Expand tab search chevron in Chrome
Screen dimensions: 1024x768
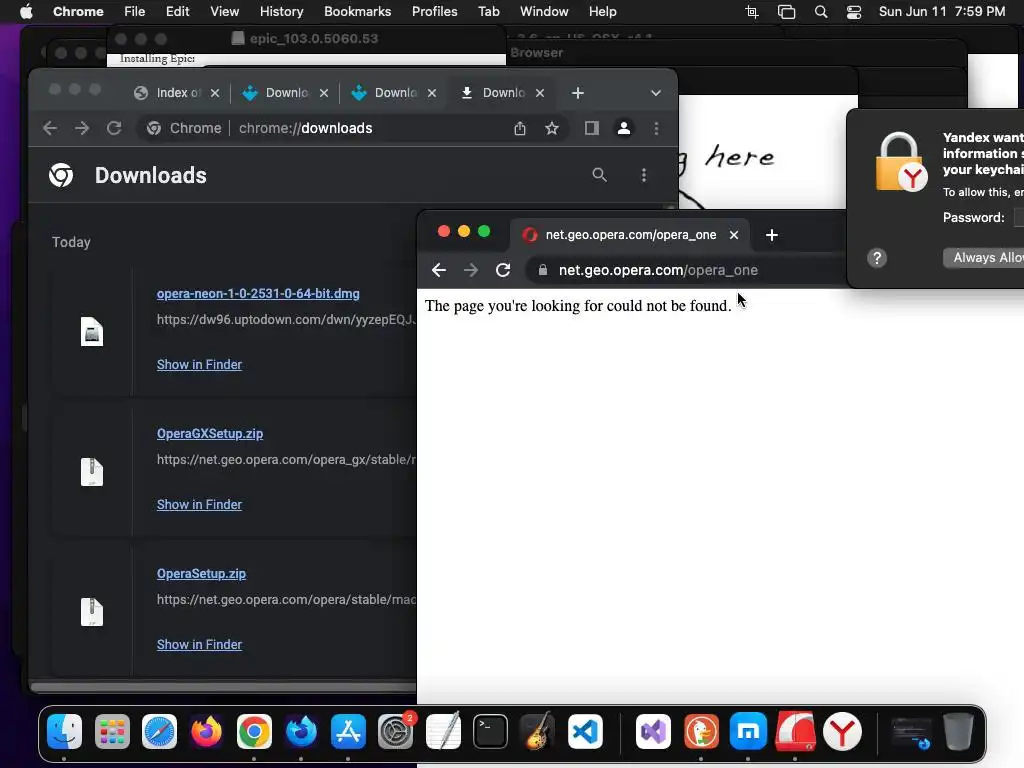pyautogui.click(x=656, y=93)
